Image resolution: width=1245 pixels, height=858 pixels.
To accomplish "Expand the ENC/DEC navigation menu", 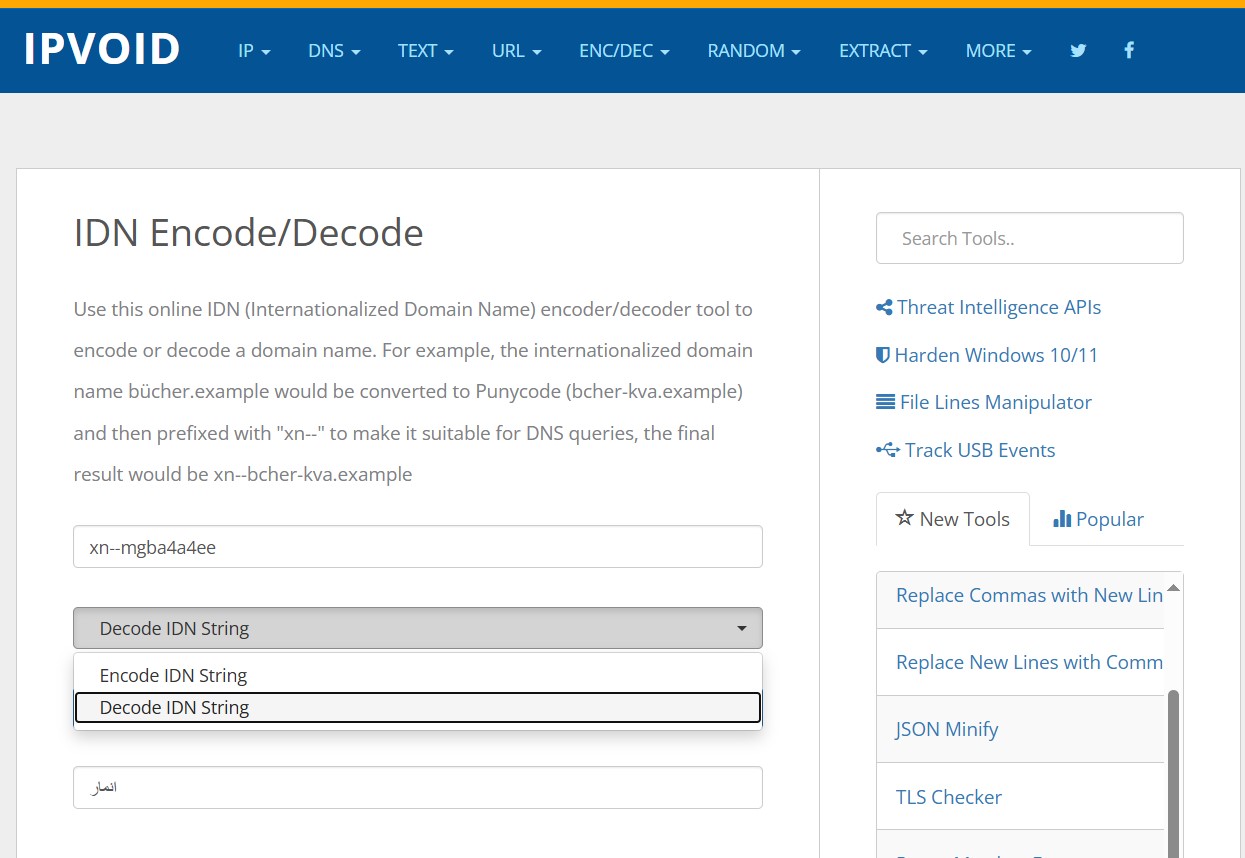I will [x=624, y=51].
